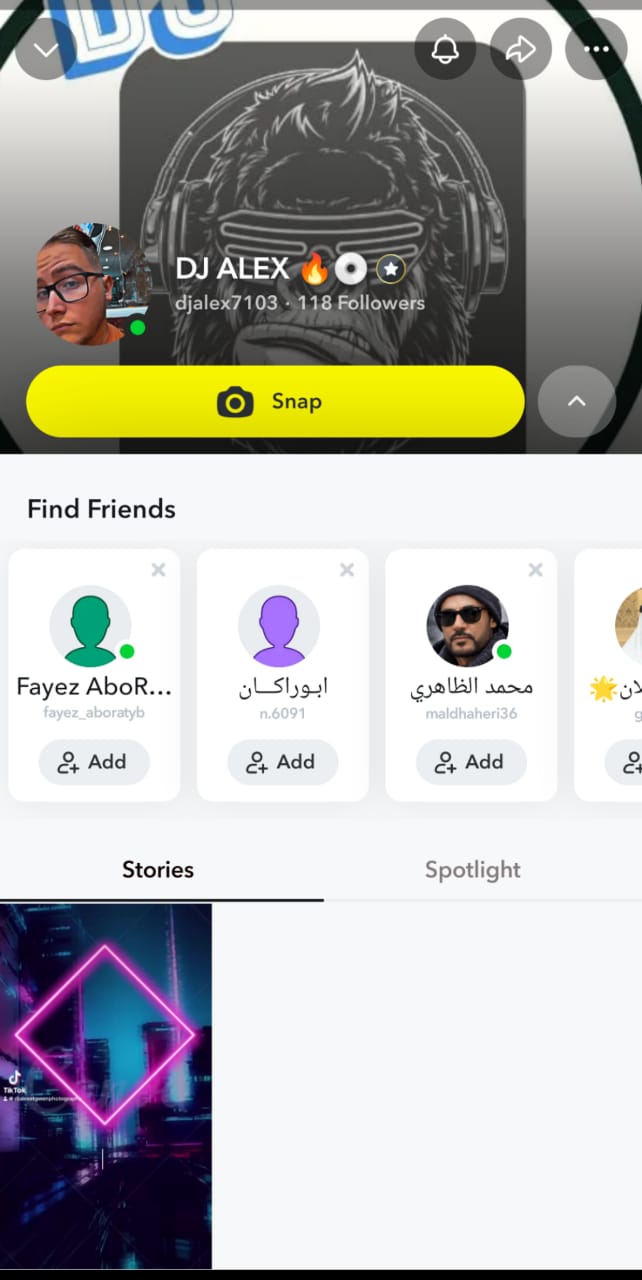Tap the star badge next to DJ ALEX

point(390,269)
